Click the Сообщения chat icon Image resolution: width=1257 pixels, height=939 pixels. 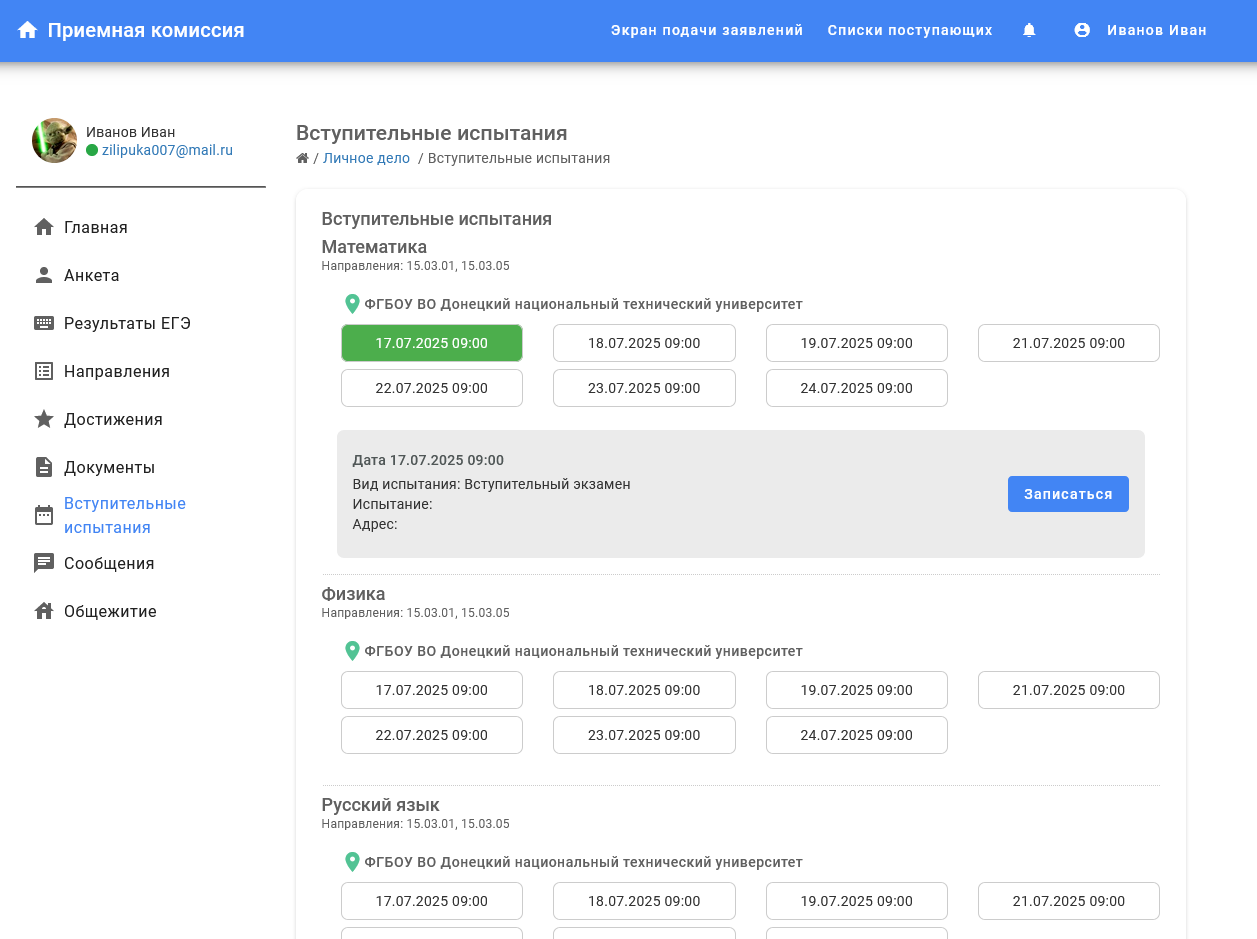tap(44, 563)
